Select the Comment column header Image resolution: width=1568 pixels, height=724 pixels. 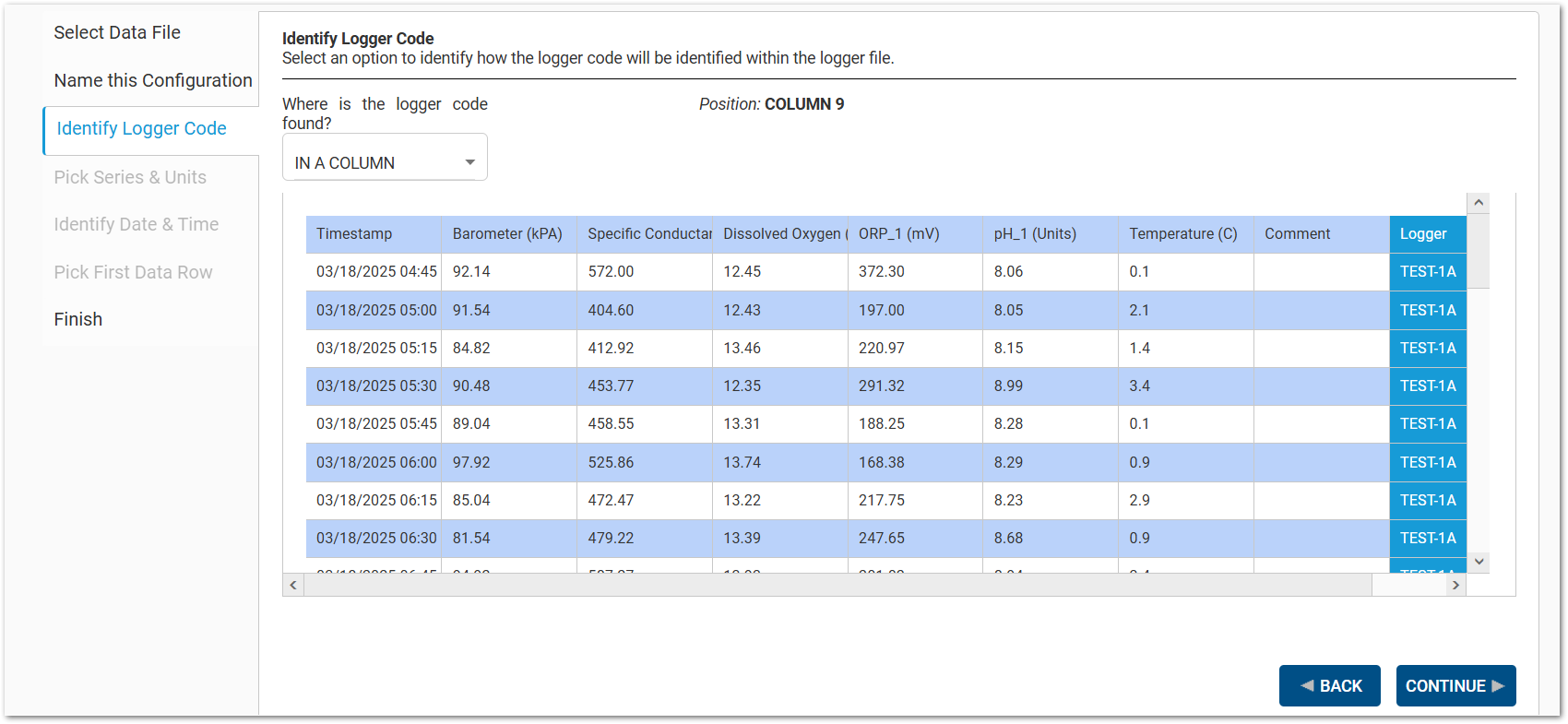click(1322, 234)
